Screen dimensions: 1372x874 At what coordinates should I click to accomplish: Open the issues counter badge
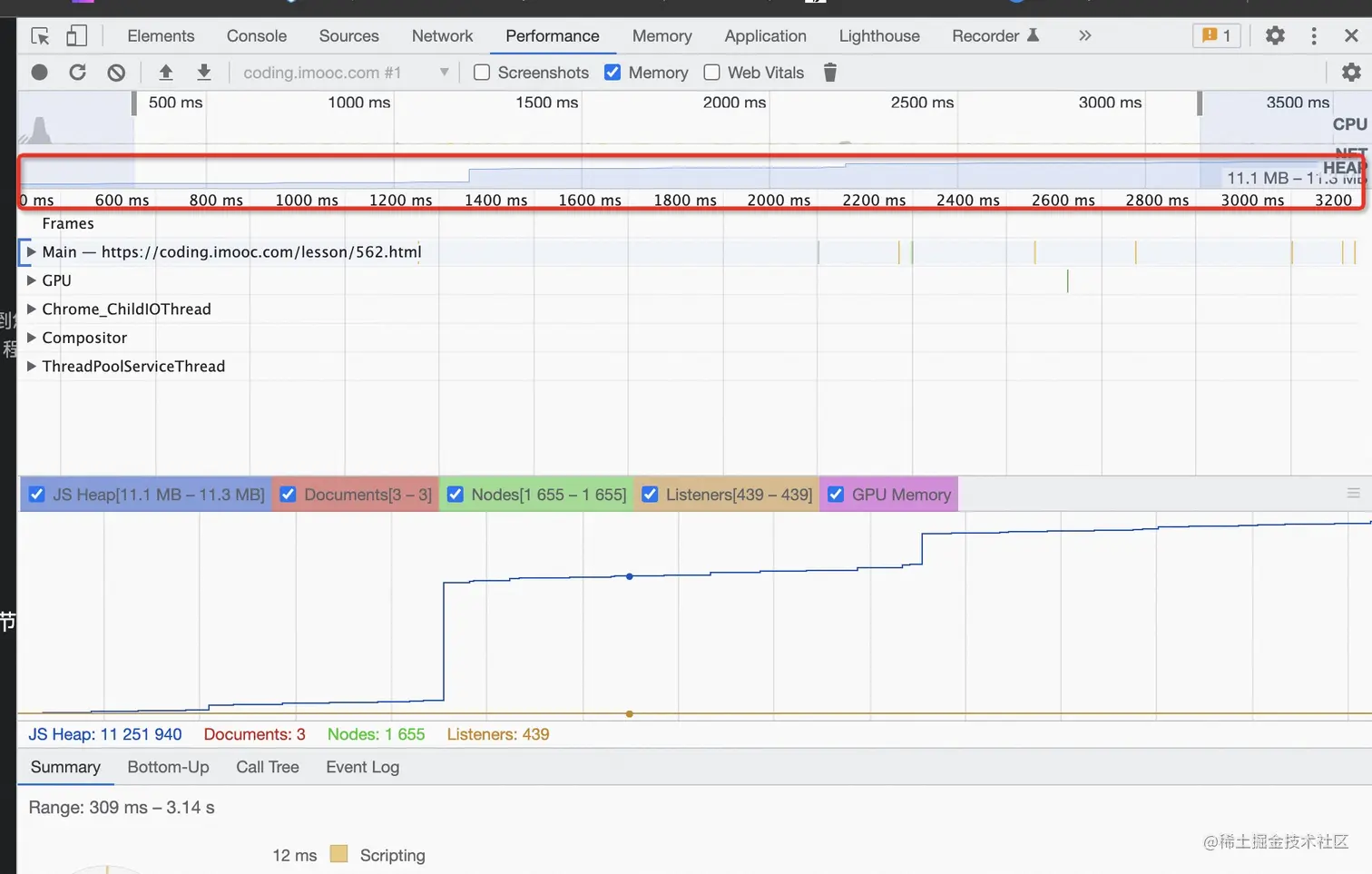click(1216, 36)
